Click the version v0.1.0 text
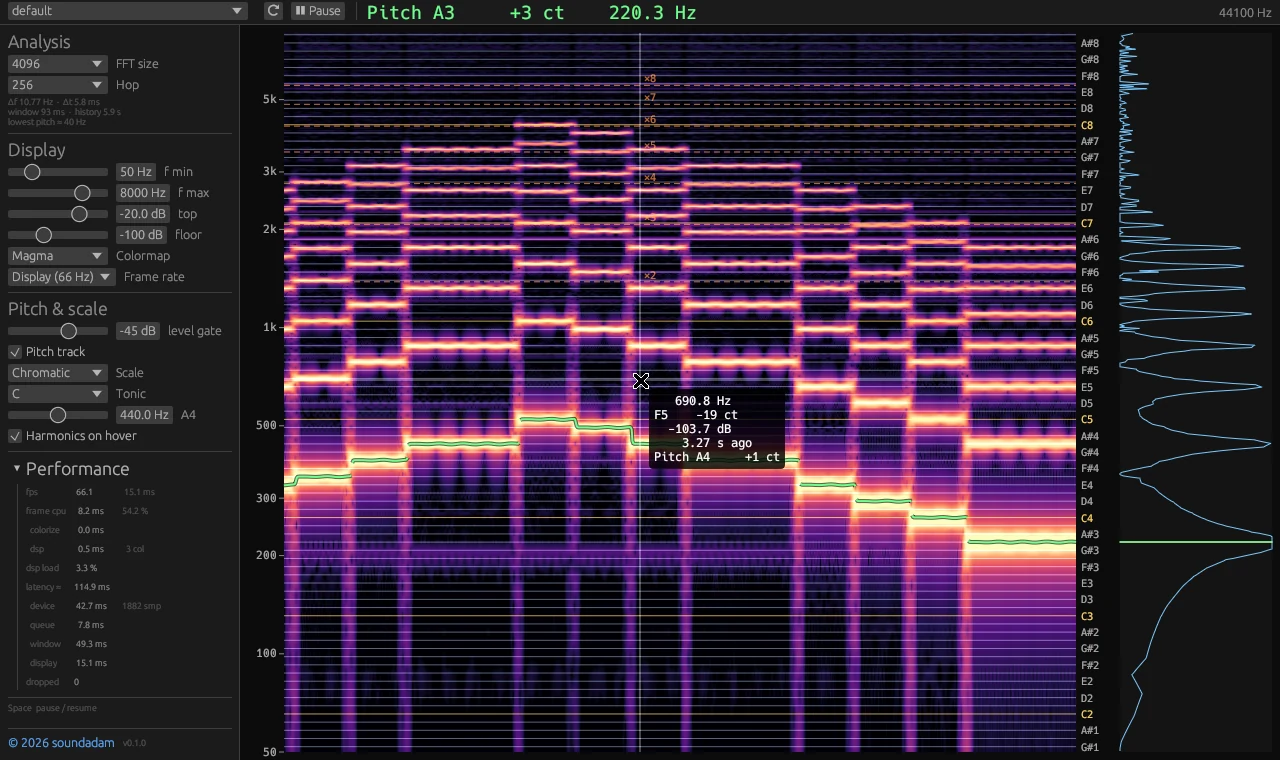 tap(134, 743)
